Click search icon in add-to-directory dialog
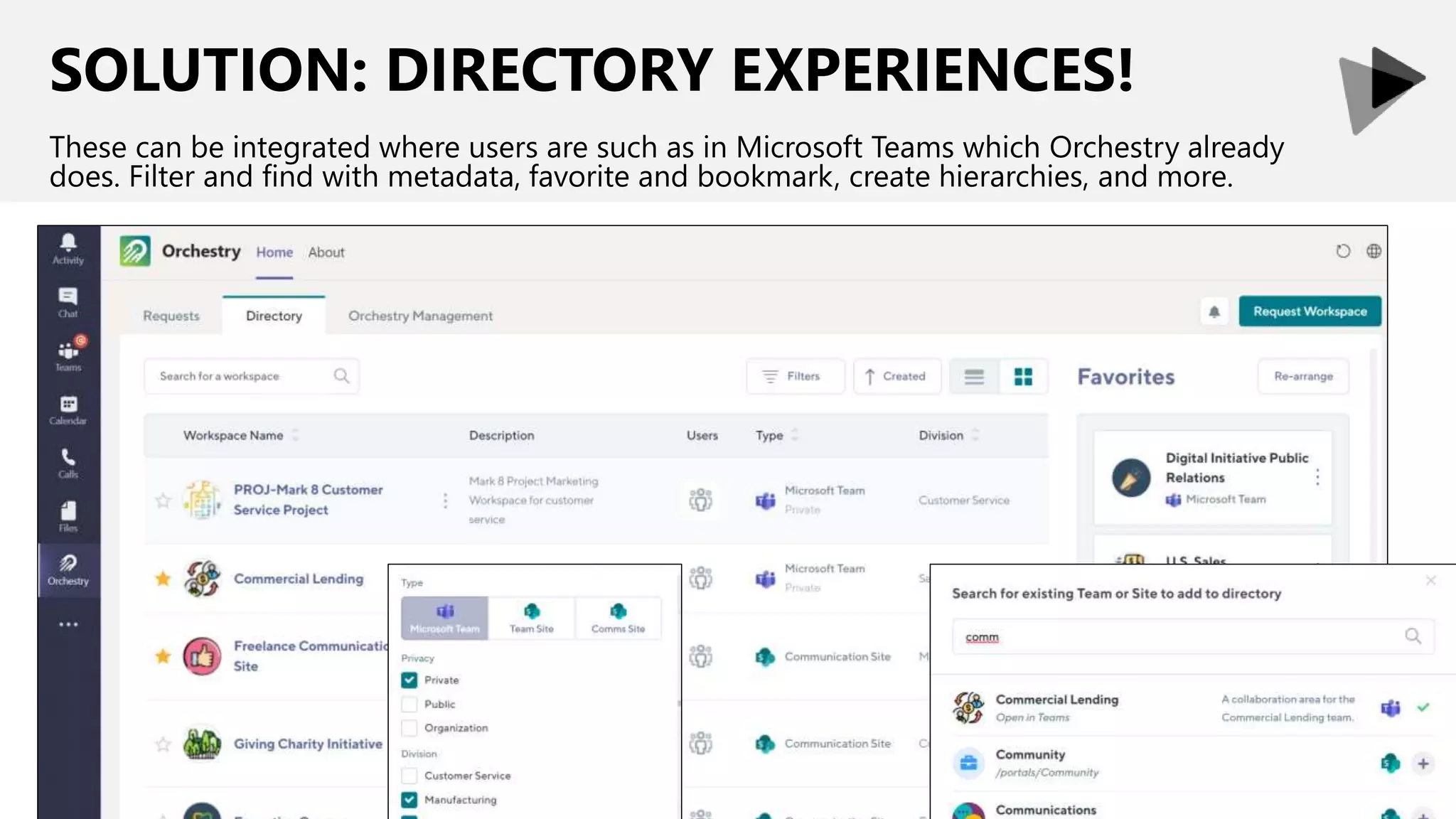 pyautogui.click(x=1413, y=636)
